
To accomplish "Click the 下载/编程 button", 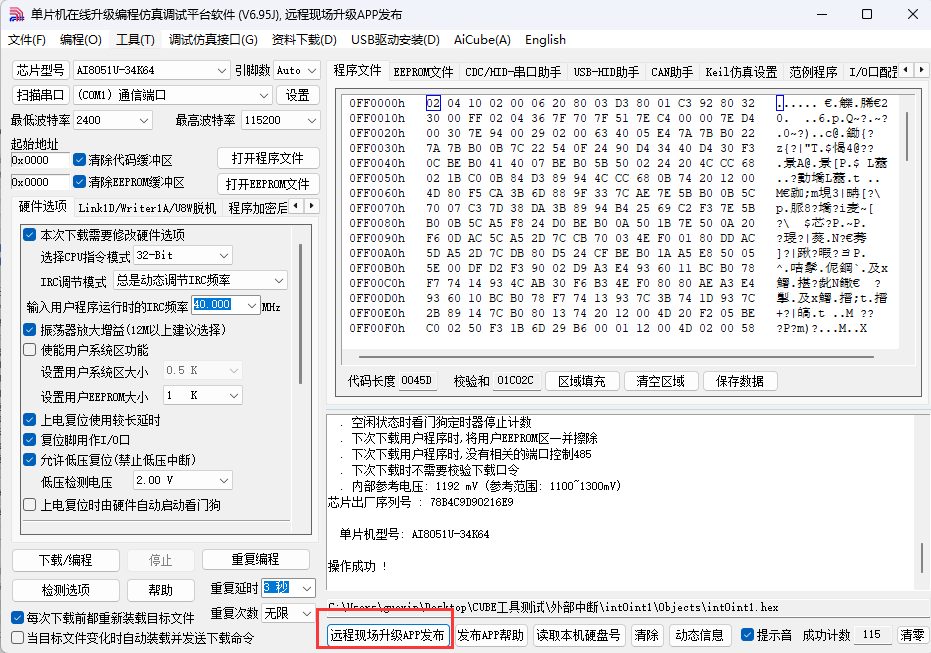I will (65, 560).
